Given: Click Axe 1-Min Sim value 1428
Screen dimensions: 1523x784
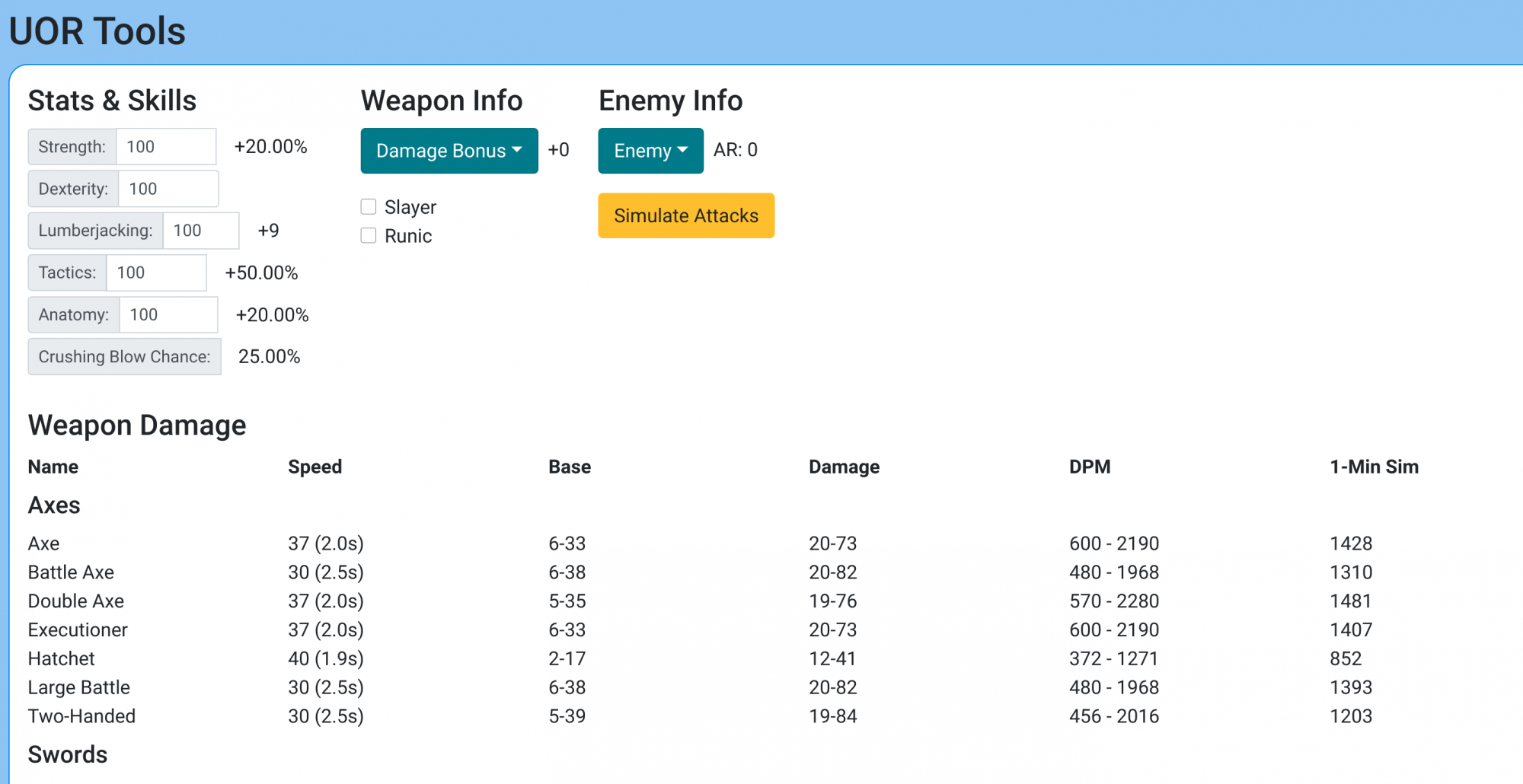Looking at the screenshot, I should point(1351,543).
